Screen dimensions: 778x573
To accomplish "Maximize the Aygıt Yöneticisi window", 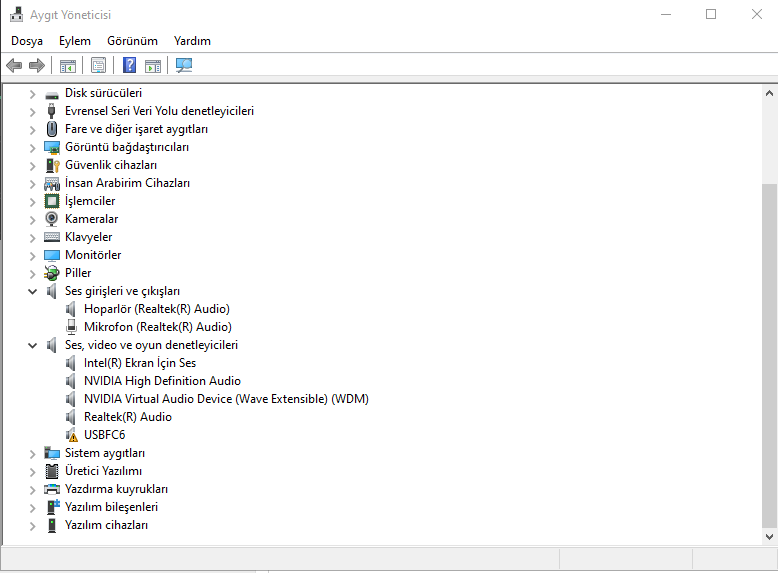I will tap(711, 14).
